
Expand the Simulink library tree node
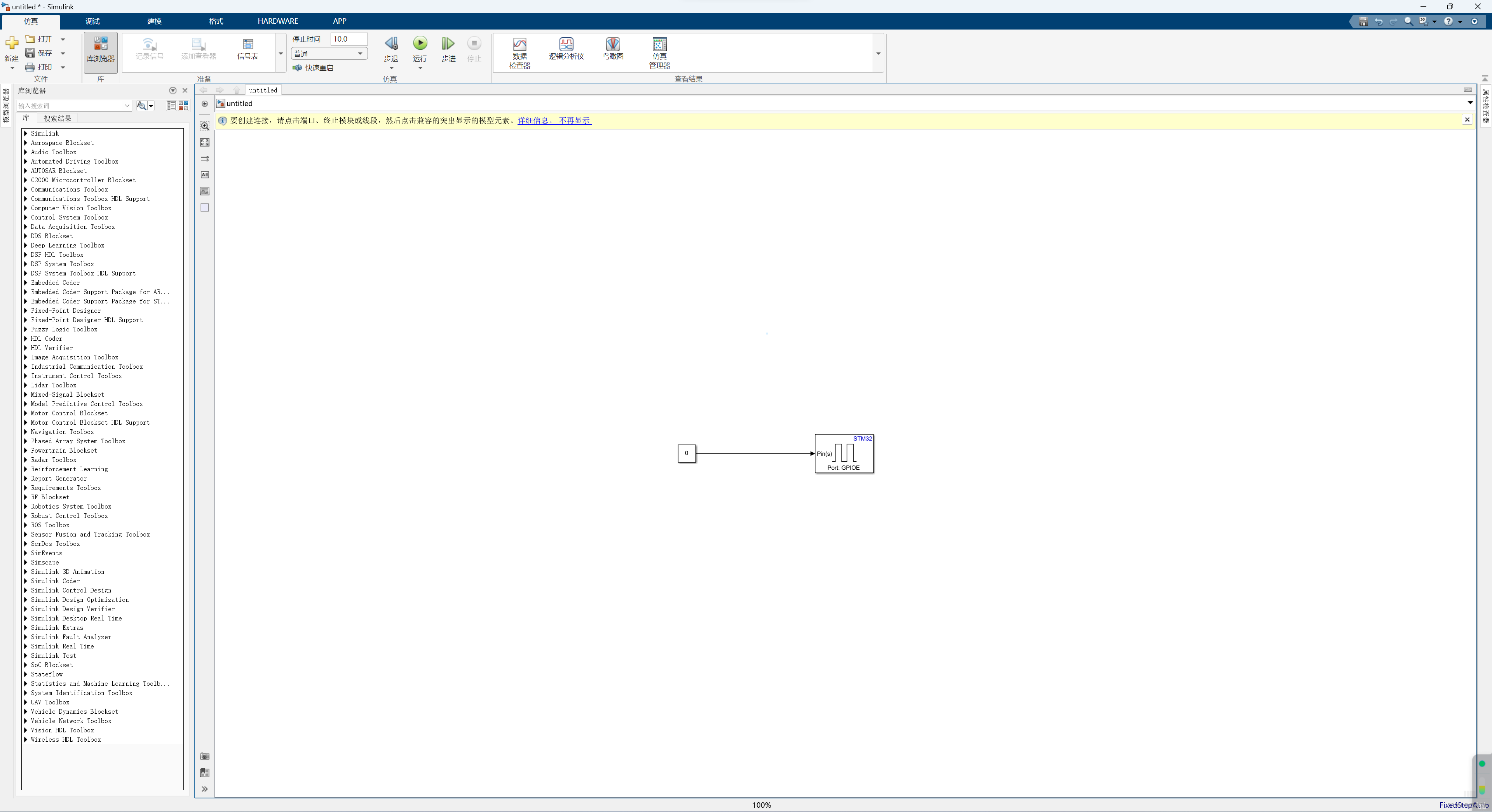pyautogui.click(x=26, y=133)
